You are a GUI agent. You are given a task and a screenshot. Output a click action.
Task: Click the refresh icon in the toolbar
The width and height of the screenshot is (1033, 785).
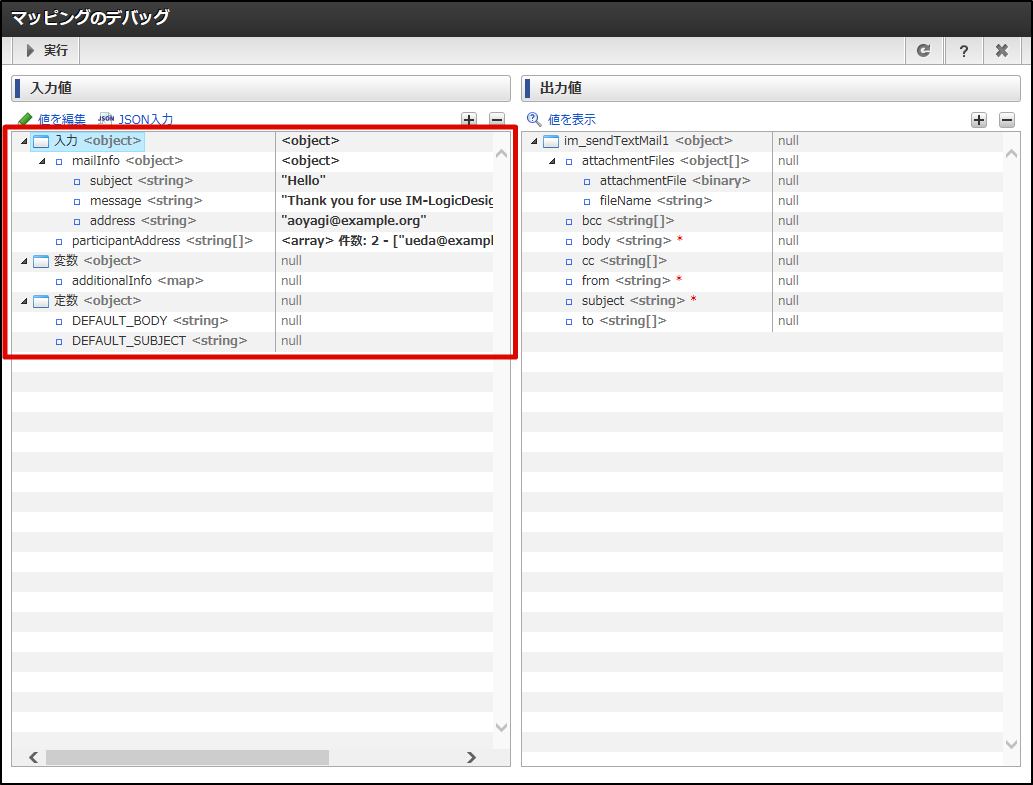(x=923, y=51)
